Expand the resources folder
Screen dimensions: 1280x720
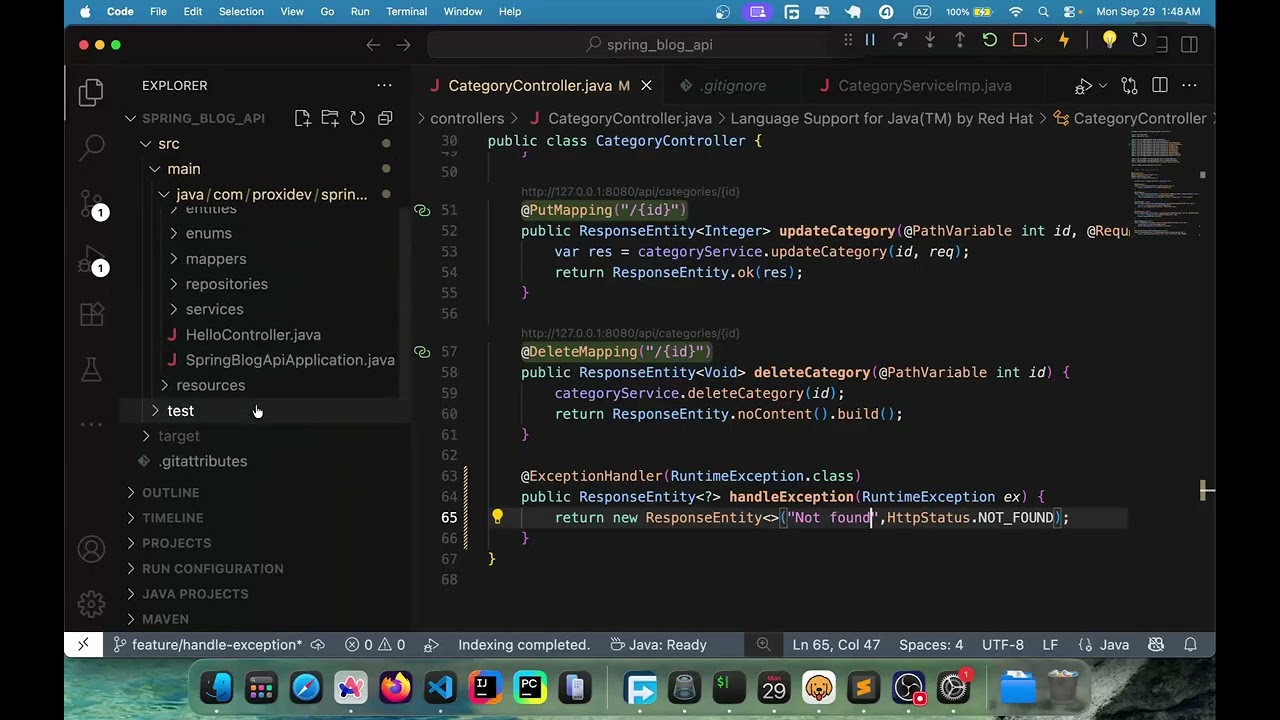point(165,385)
